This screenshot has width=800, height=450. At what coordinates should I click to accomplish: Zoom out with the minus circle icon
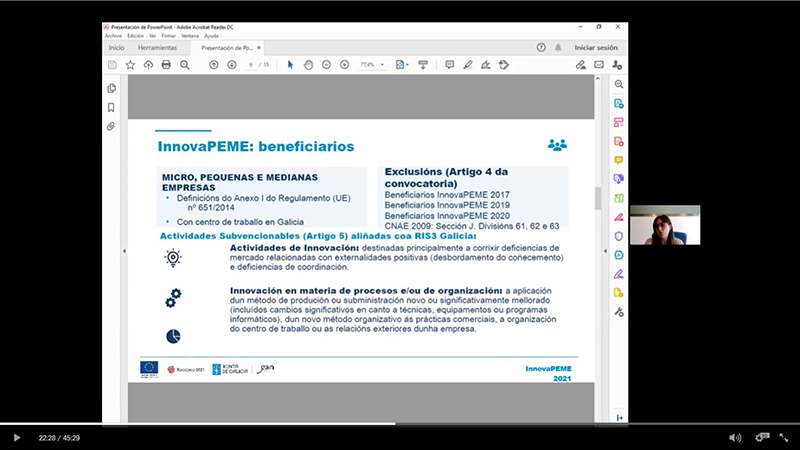327,65
